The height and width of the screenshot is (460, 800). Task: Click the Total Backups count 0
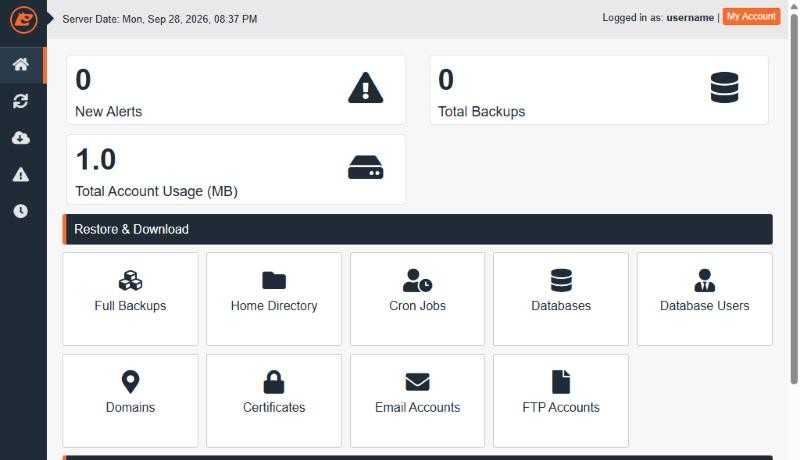(x=446, y=80)
